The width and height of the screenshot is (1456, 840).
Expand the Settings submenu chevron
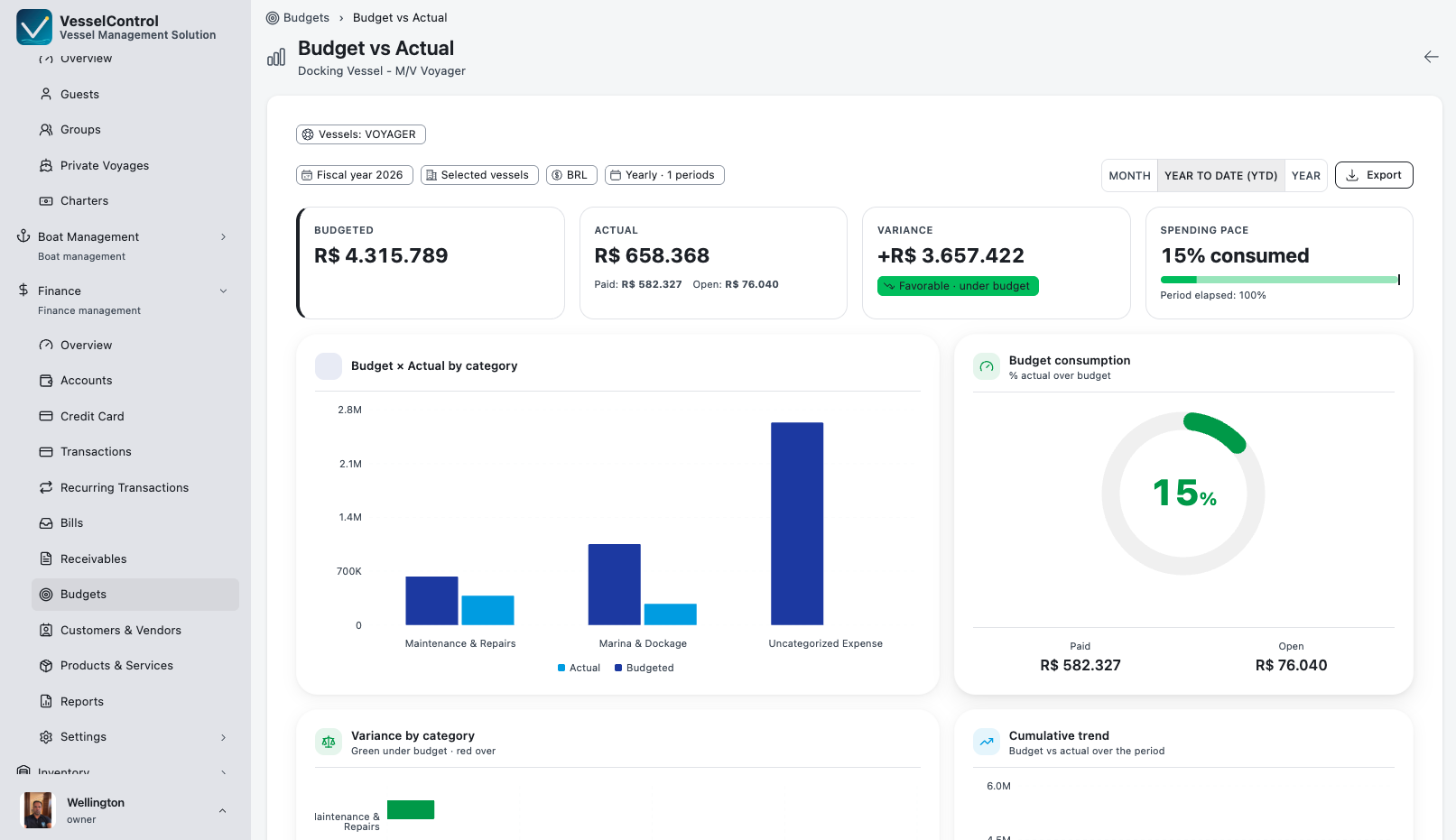224,737
